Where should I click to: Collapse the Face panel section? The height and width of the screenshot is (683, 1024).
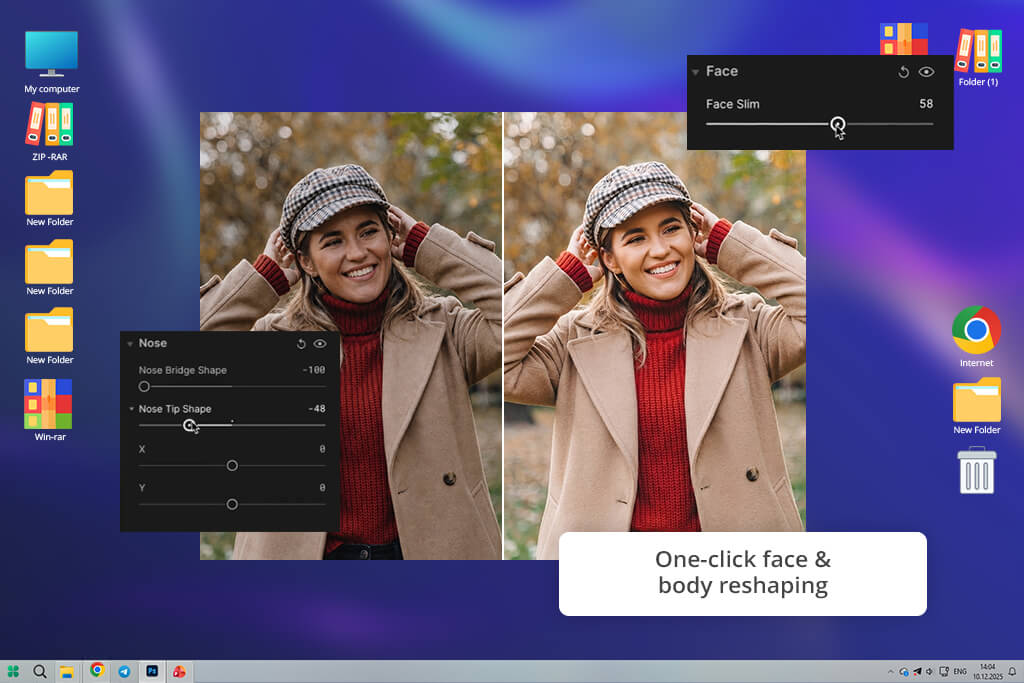[x=696, y=72]
